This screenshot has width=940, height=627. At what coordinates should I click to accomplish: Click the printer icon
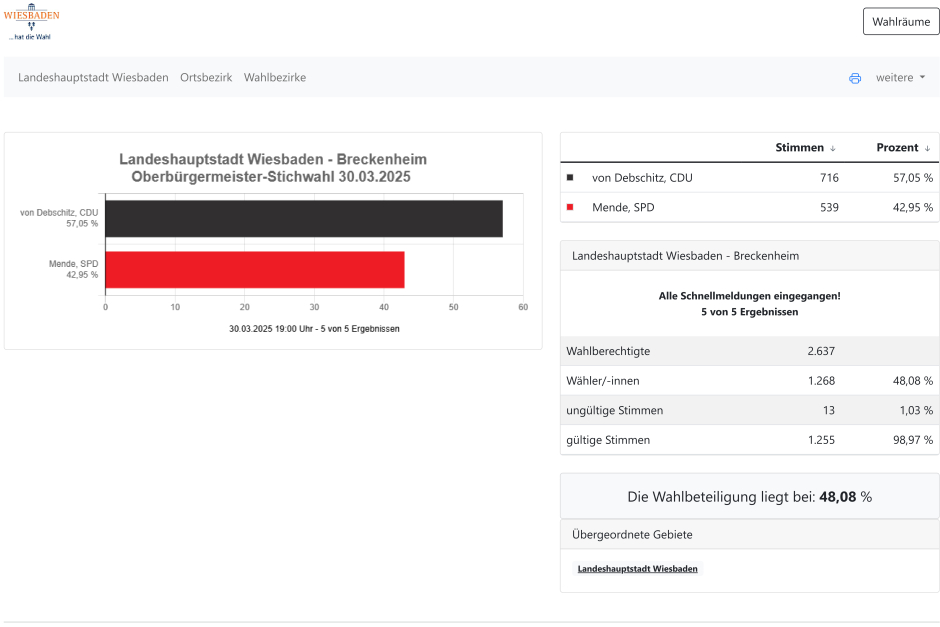[x=855, y=78]
